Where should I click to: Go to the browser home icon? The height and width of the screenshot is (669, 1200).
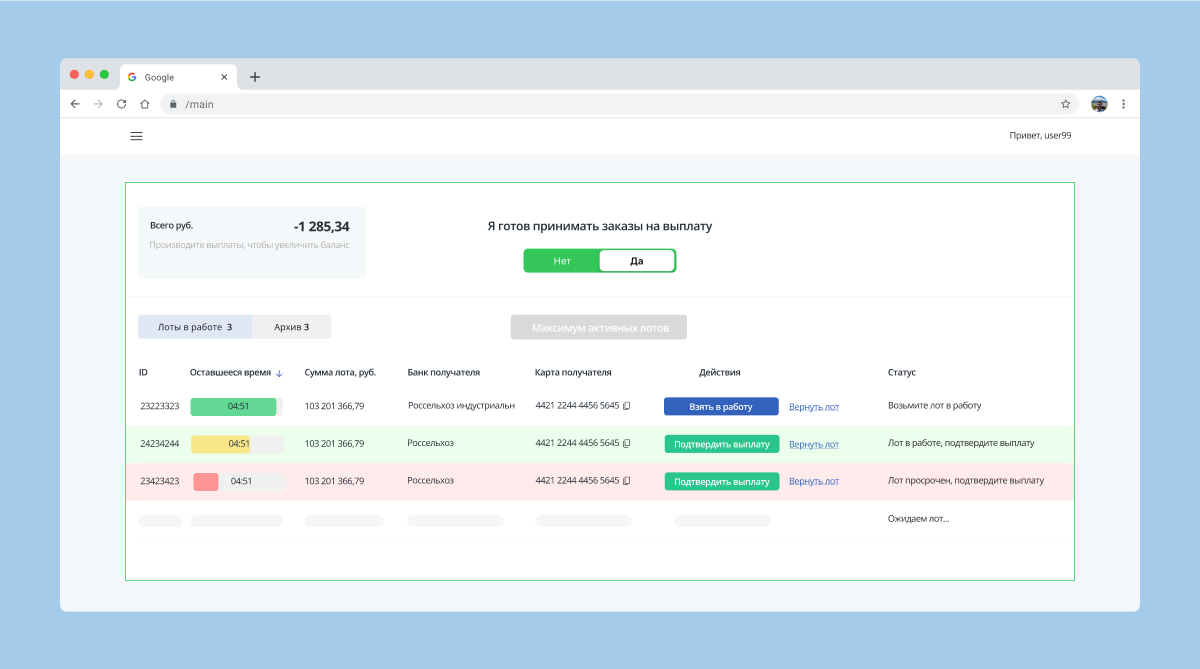(x=145, y=104)
